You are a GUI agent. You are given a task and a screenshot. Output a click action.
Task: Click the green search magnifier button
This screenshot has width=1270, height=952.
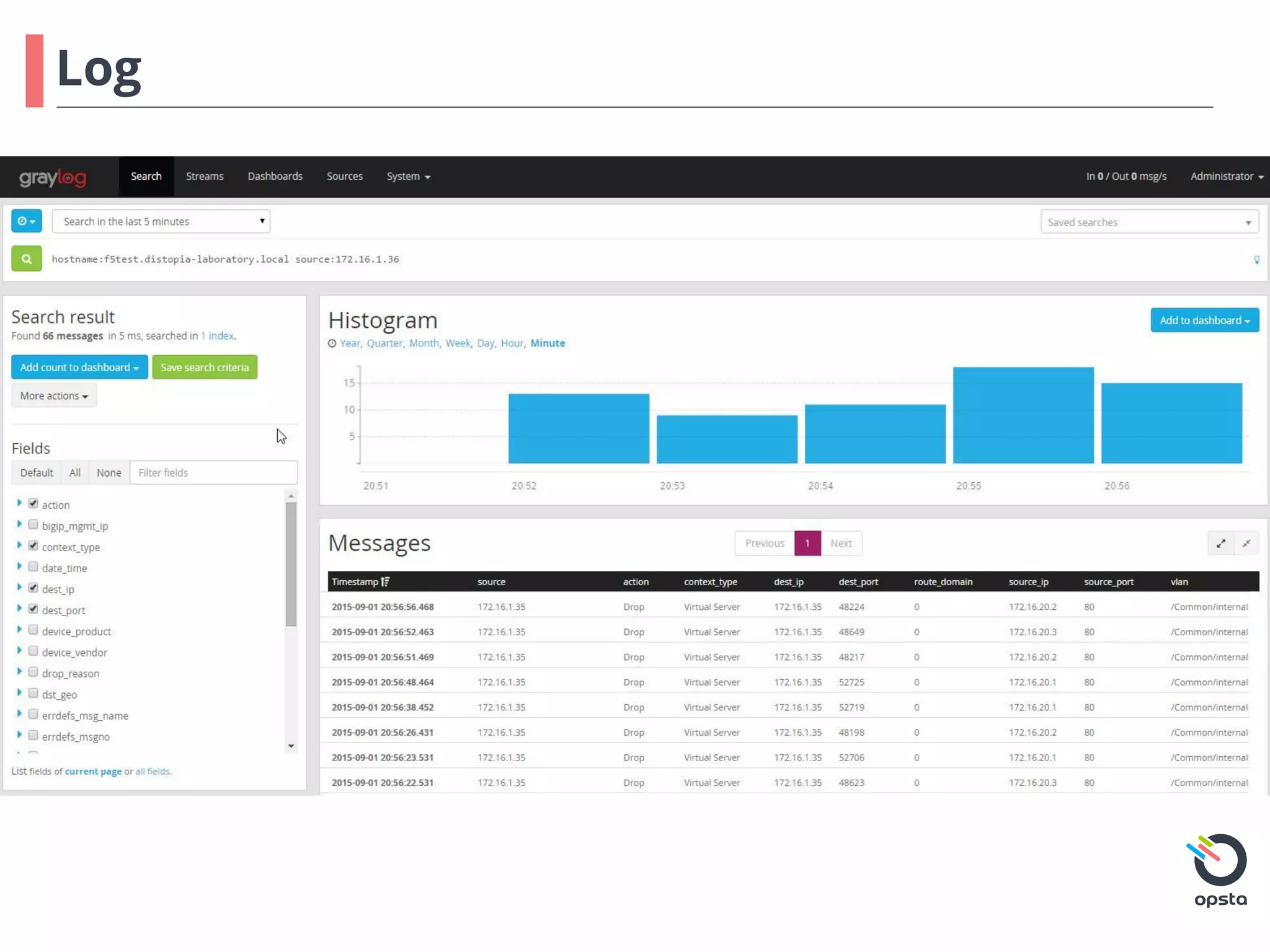[26, 259]
